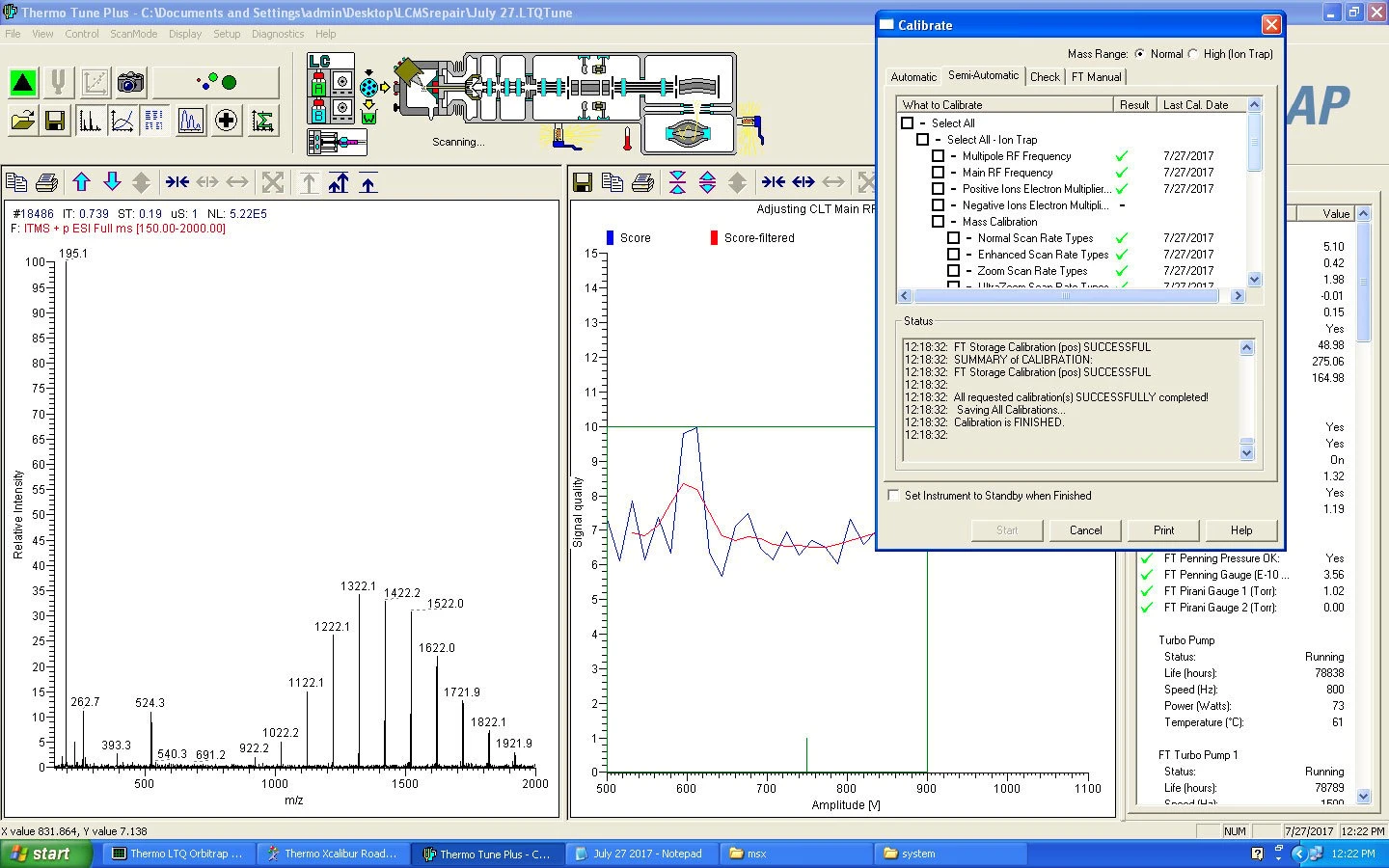Switch to the FT Manual tab
This screenshot has height=868, width=1389.
1096,77
